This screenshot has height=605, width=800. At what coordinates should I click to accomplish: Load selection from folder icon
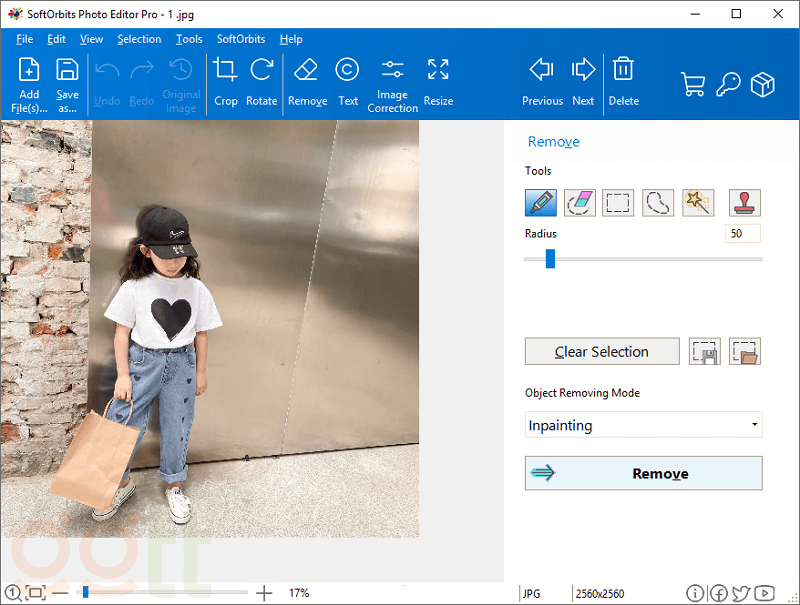(745, 352)
